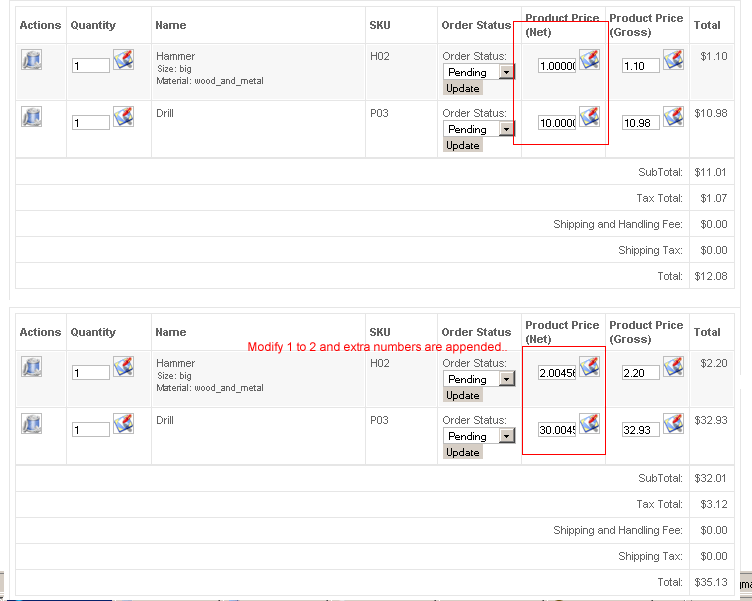The image size is (752, 601).
Task: Click the quantity field in the $2.20 Hammer row
Action: click(91, 373)
